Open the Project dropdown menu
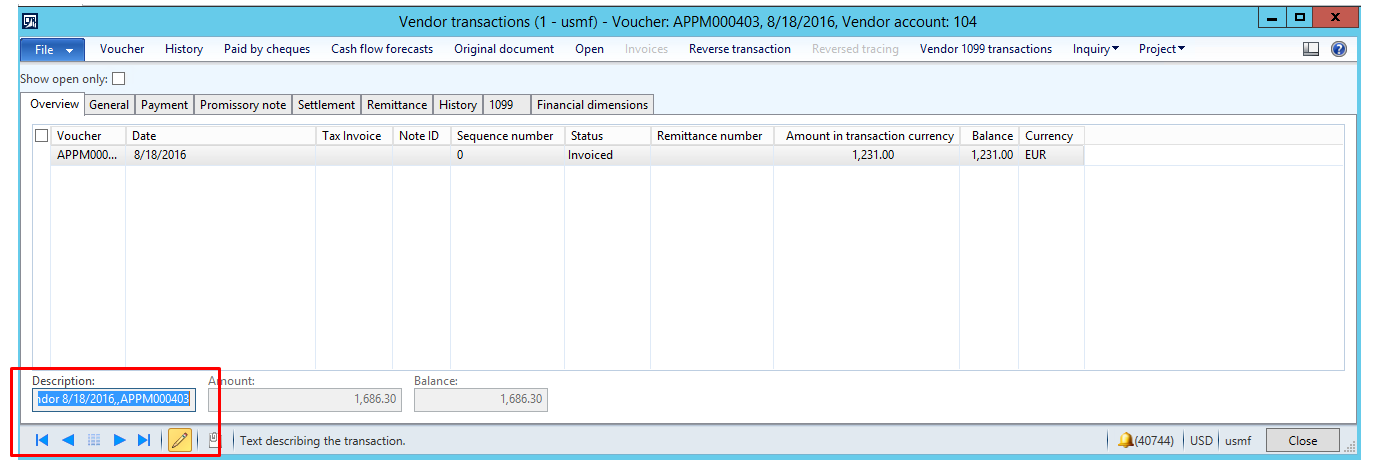Screen dimensions: 1380x466 [x=1161, y=49]
